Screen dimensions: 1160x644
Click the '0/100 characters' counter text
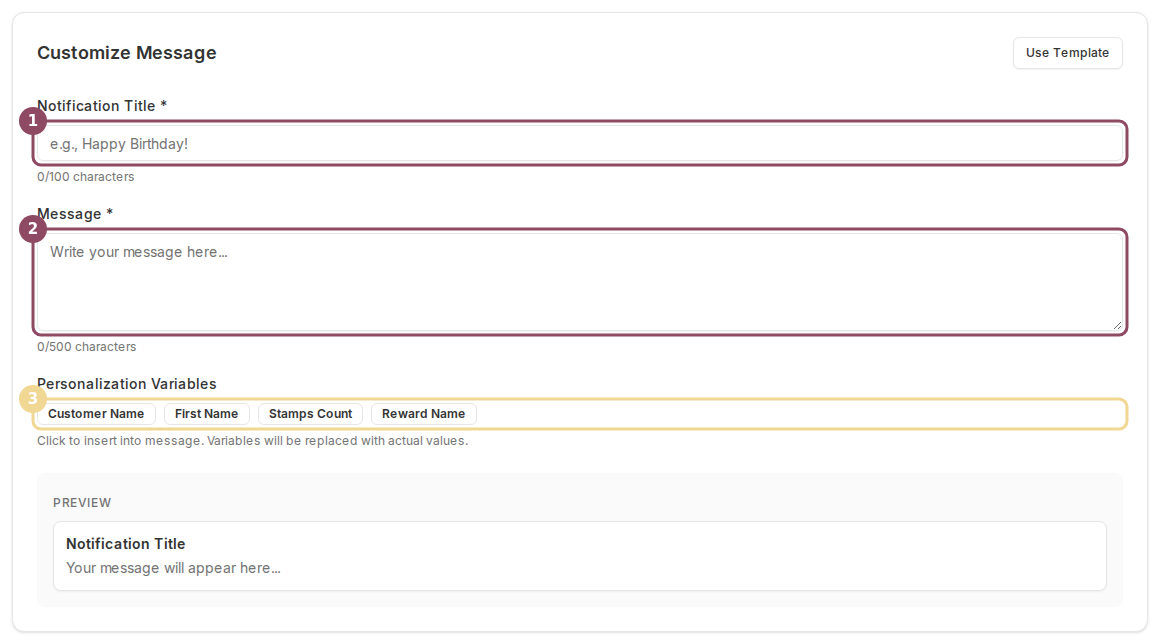click(x=86, y=177)
